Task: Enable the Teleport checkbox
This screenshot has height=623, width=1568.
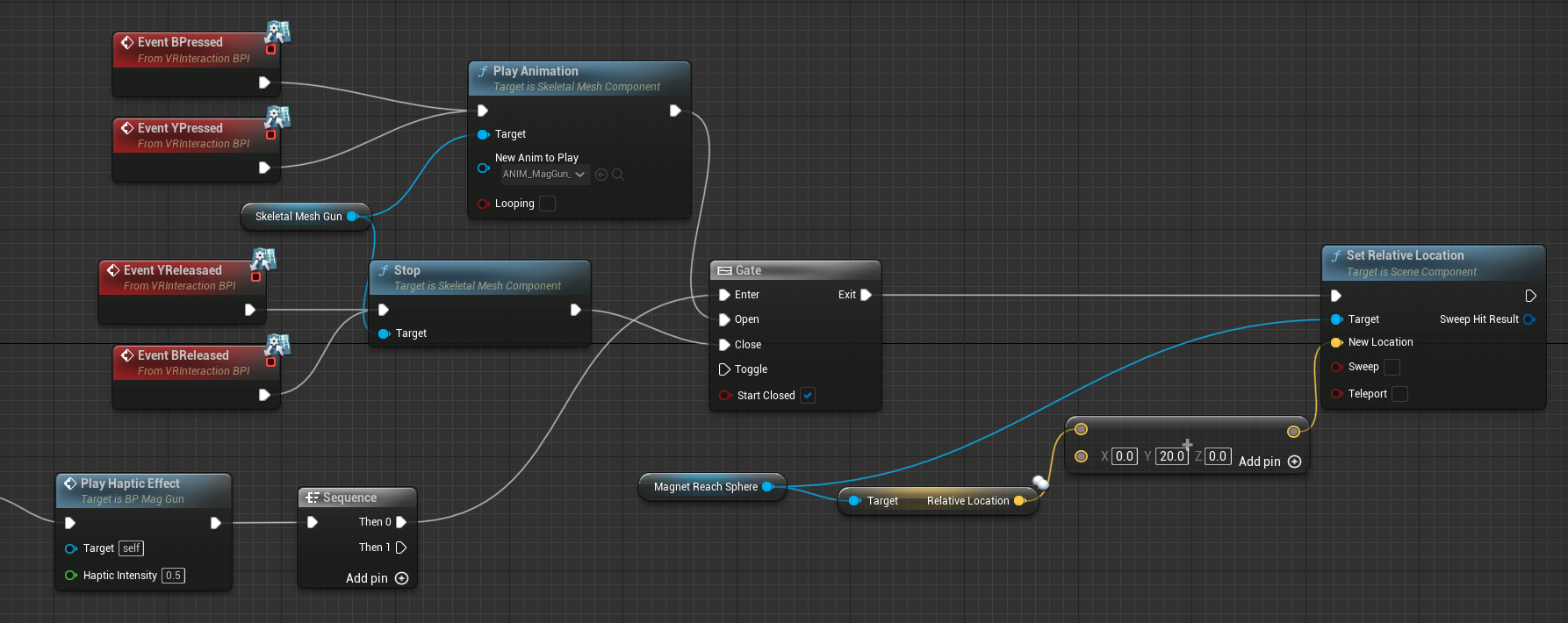Action: 1400,394
